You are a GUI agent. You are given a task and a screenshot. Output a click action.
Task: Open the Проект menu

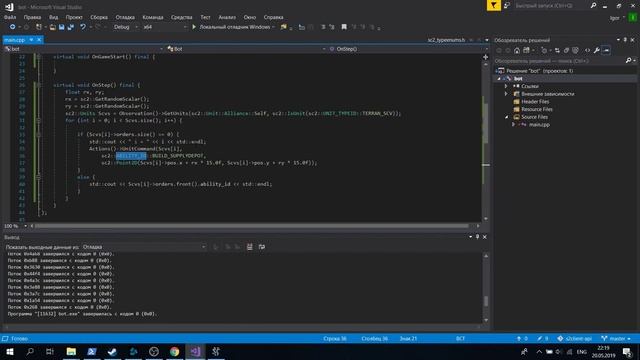click(74, 17)
